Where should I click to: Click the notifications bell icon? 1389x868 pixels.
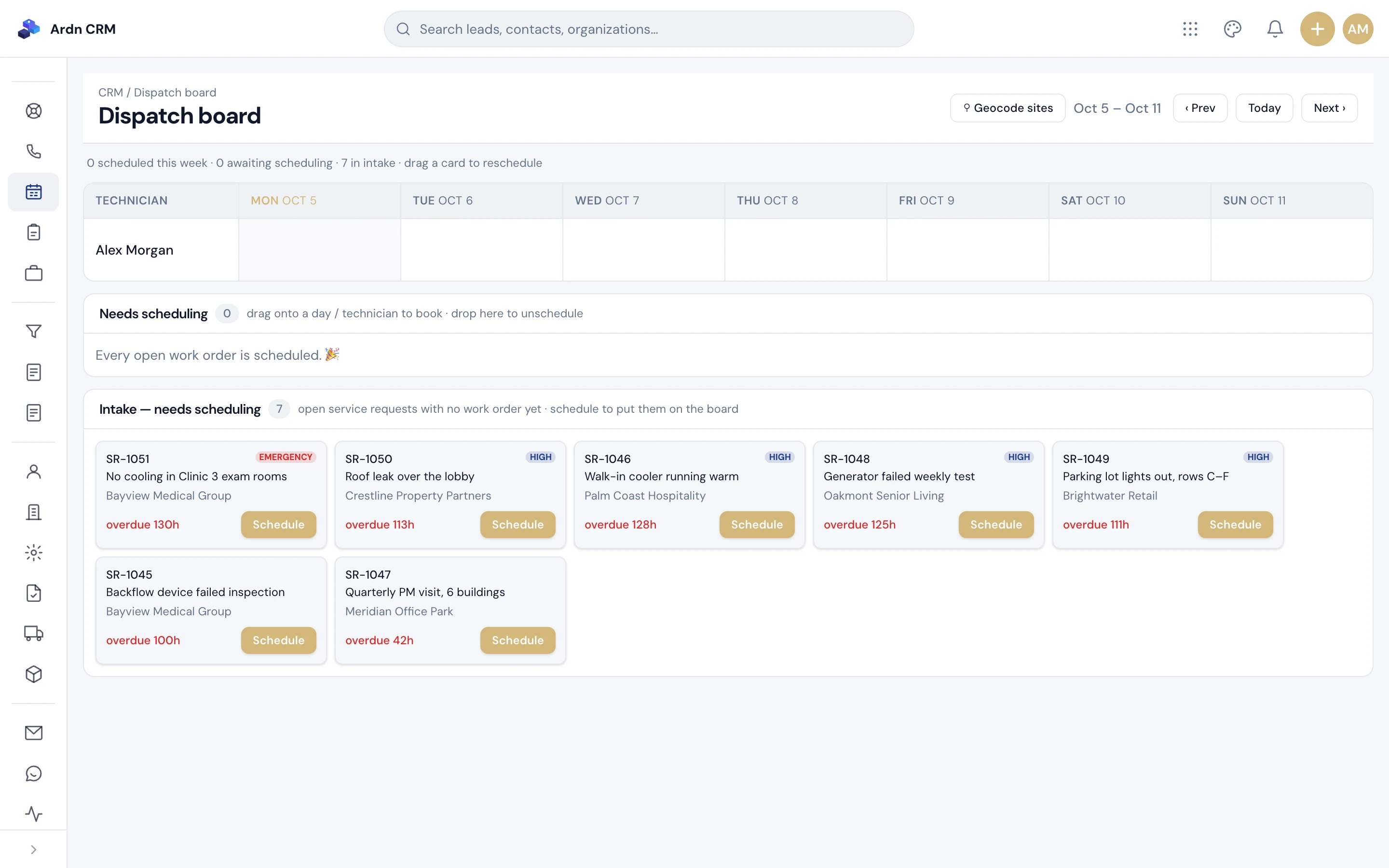(x=1275, y=29)
